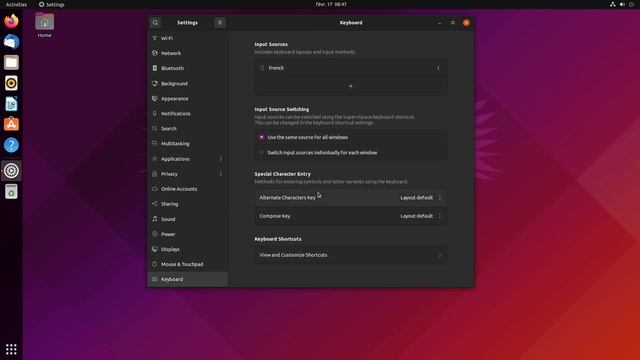Open Compose Key Layout default option
Screen dimensions: 640x360
(421, 216)
